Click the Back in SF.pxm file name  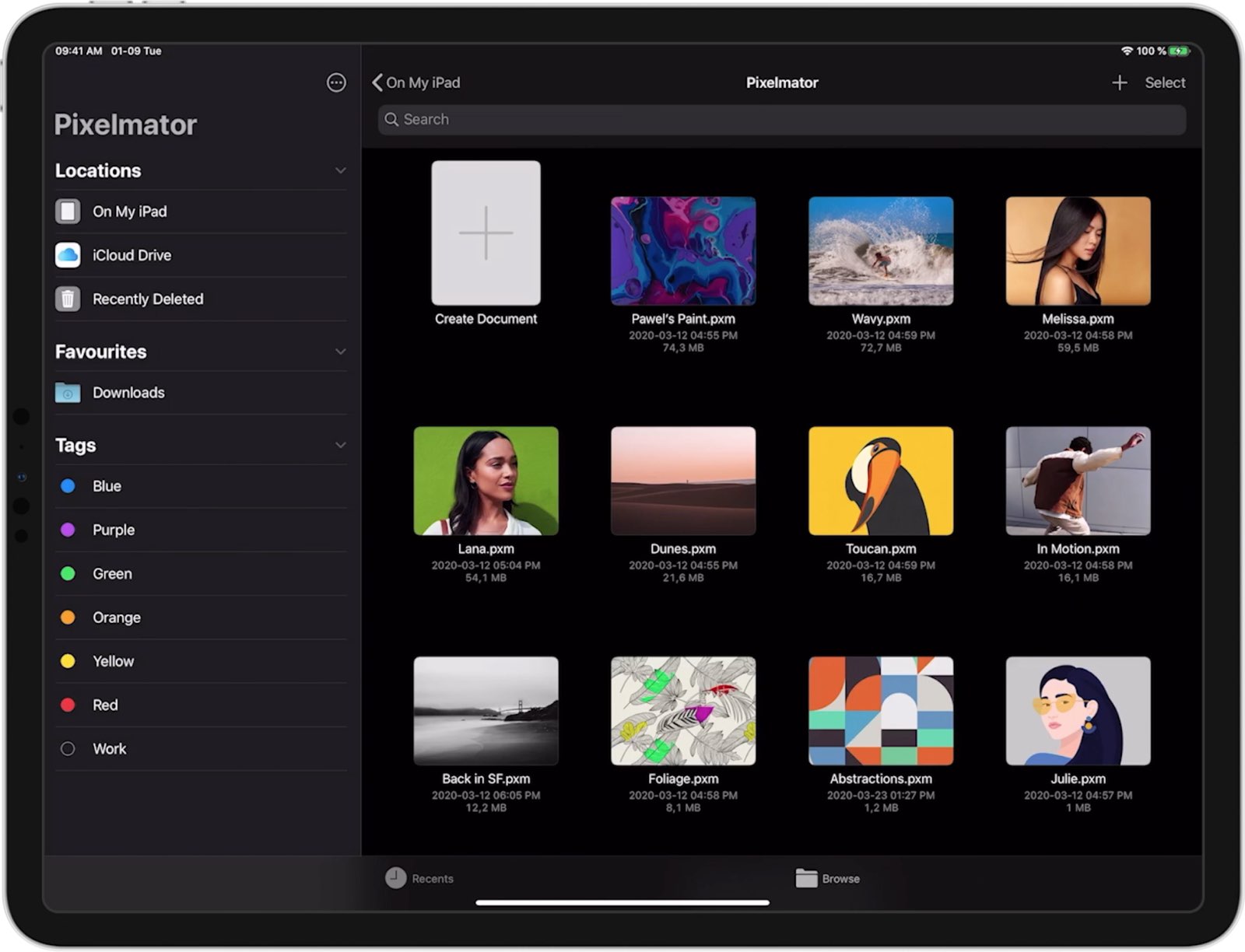pyautogui.click(x=486, y=779)
